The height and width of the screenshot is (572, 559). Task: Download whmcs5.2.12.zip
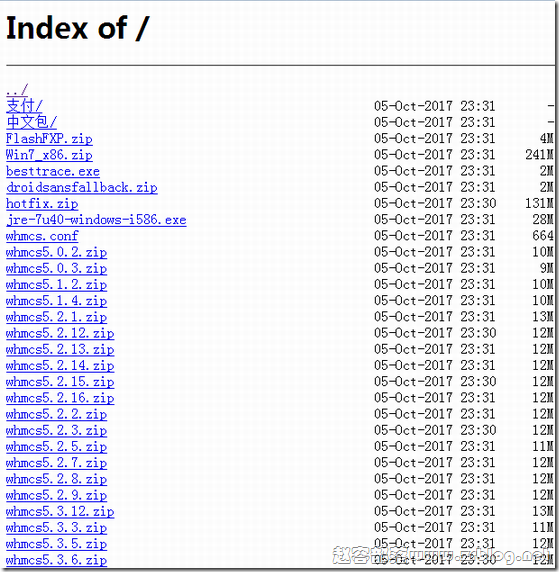coord(60,333)
